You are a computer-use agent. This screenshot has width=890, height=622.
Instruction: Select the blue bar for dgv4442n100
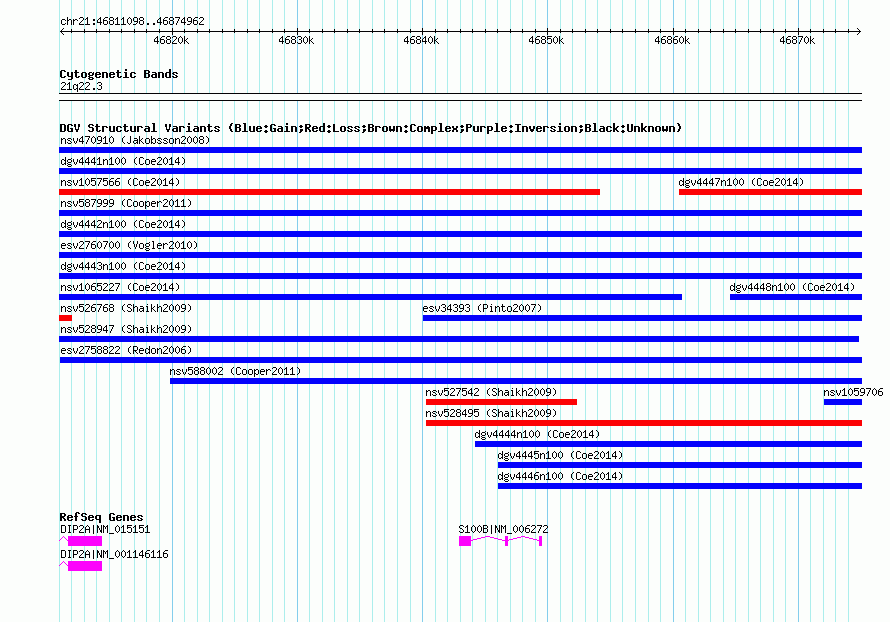pos(460,234)
